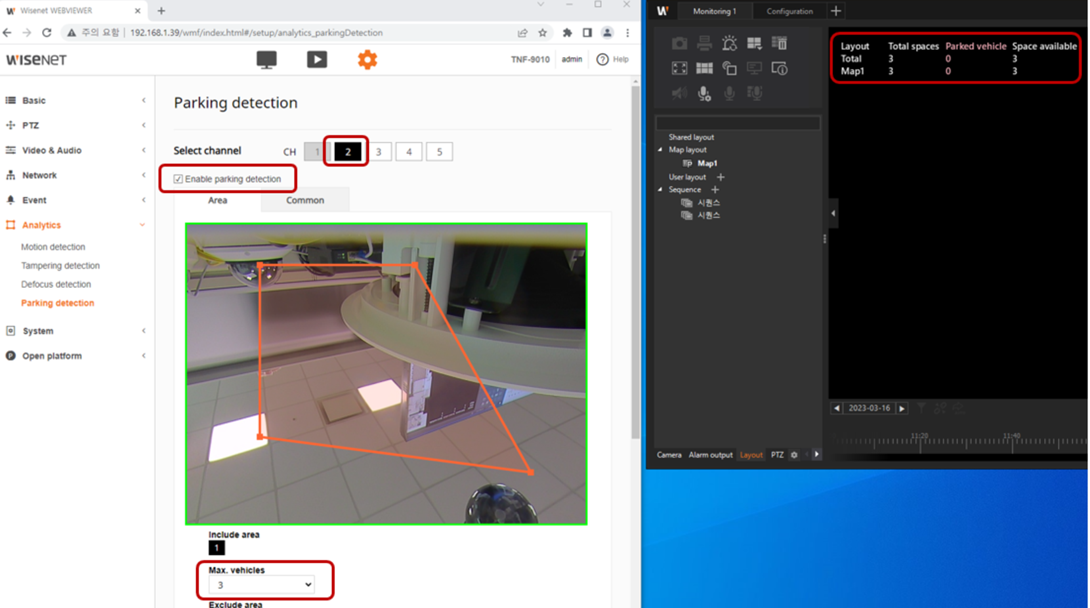Open the Max. vehicles dropdown
Image resolution: width=1090 pixels, height=608 pixels.
pyautogui.click(x=262, y=585)
